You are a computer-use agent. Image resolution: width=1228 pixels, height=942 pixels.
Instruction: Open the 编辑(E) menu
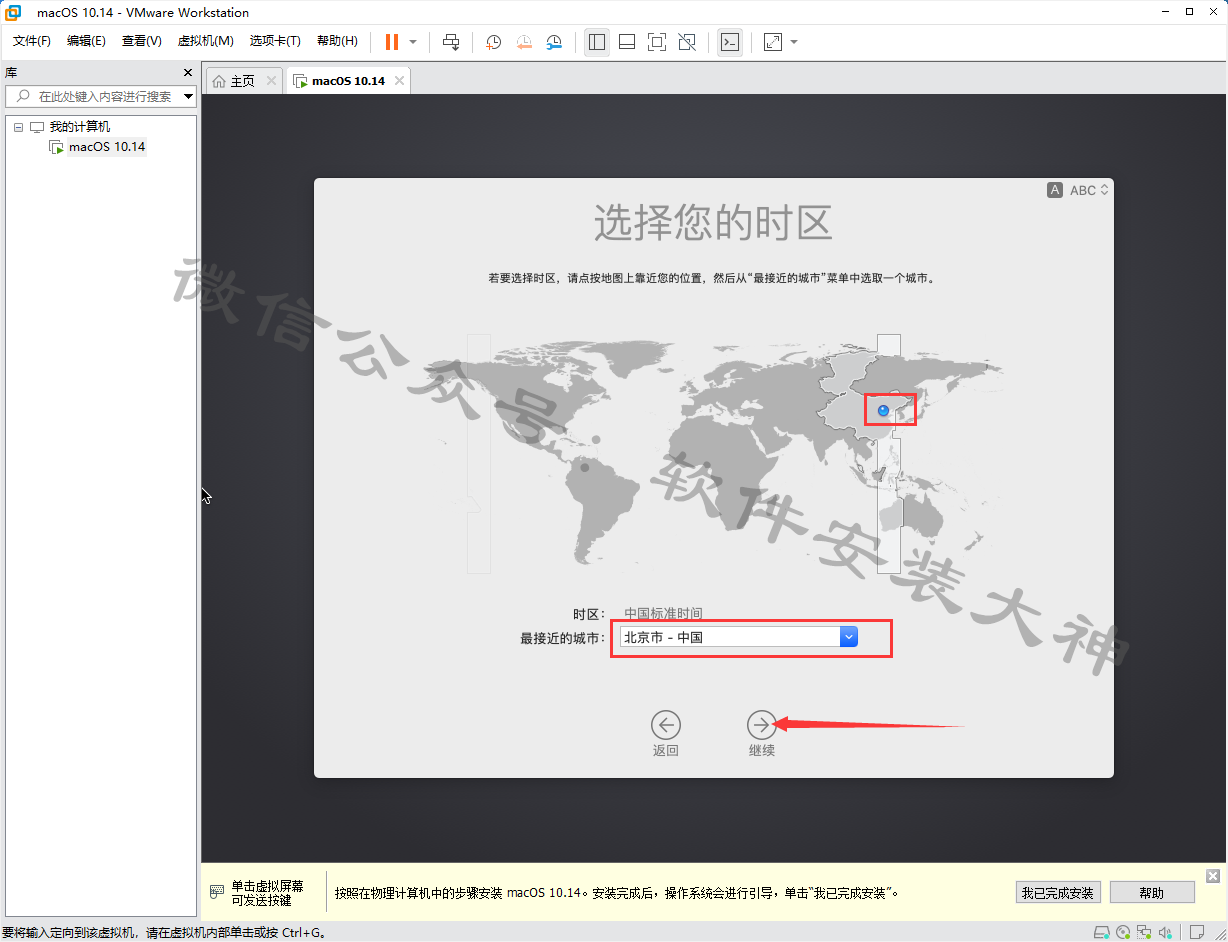(86, 41)
